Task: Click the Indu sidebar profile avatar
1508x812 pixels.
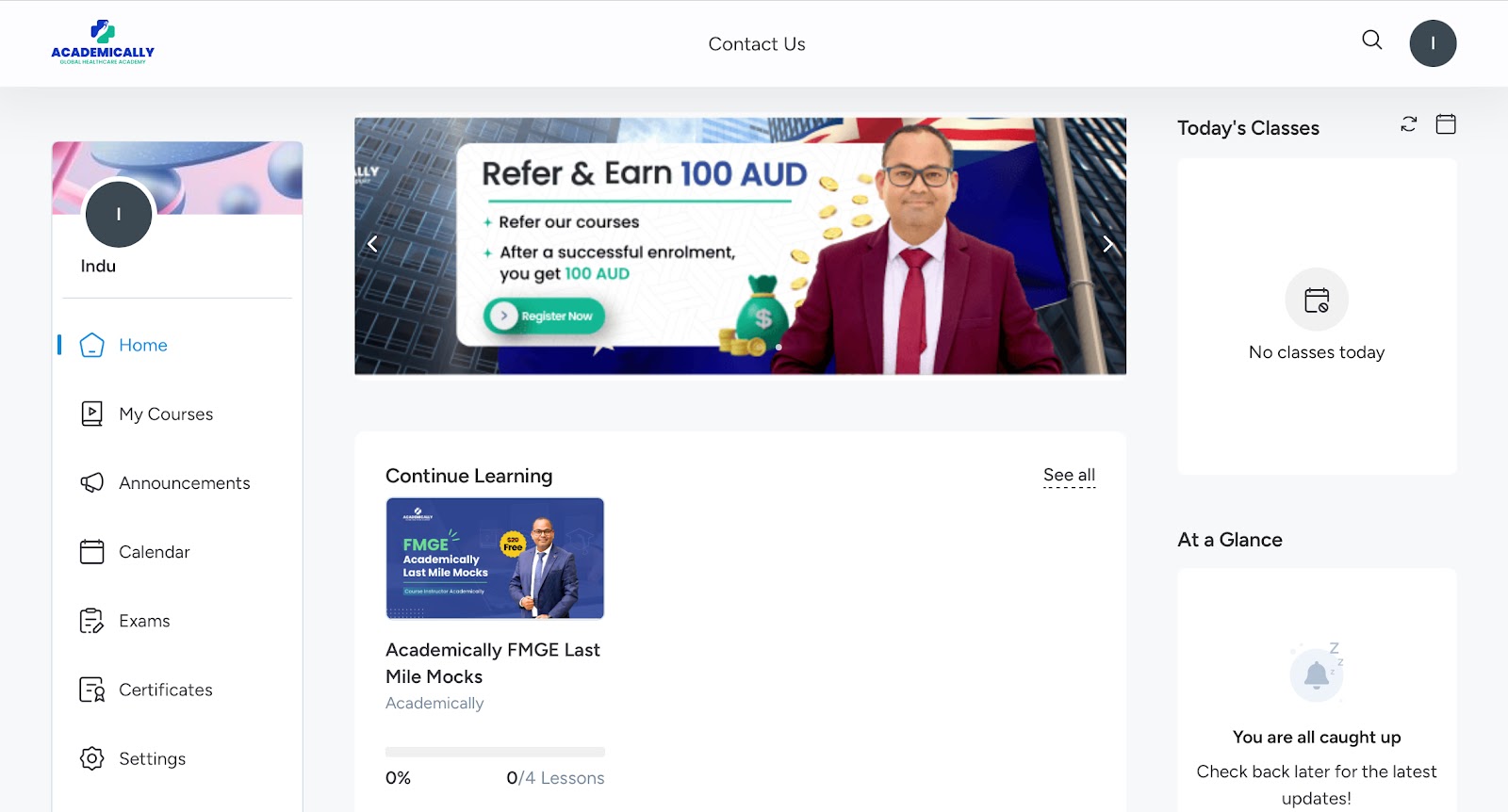Action: [x=119, y=215]
